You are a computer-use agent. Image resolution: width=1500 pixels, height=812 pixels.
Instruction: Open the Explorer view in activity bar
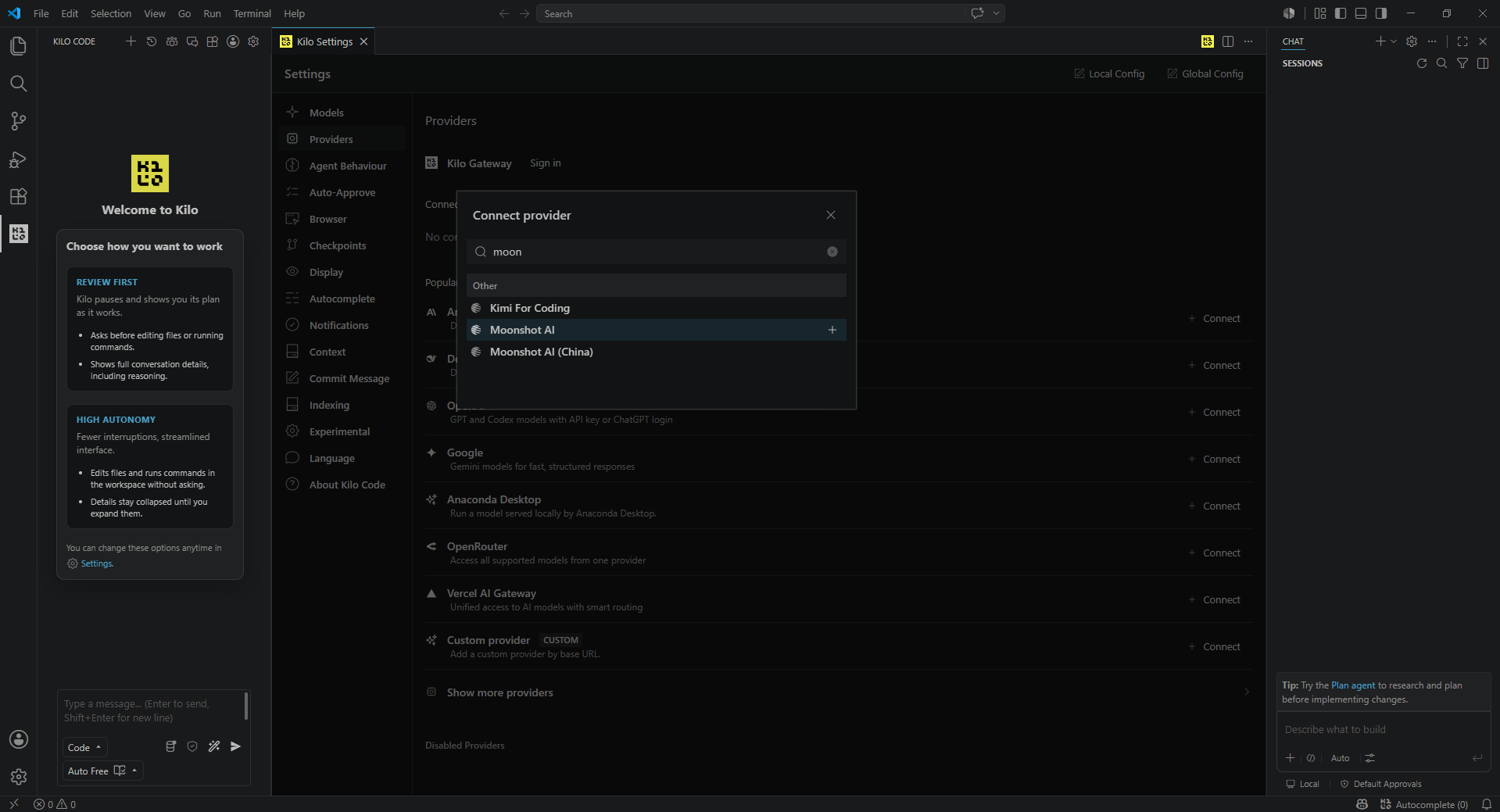(x=18, y=46)
